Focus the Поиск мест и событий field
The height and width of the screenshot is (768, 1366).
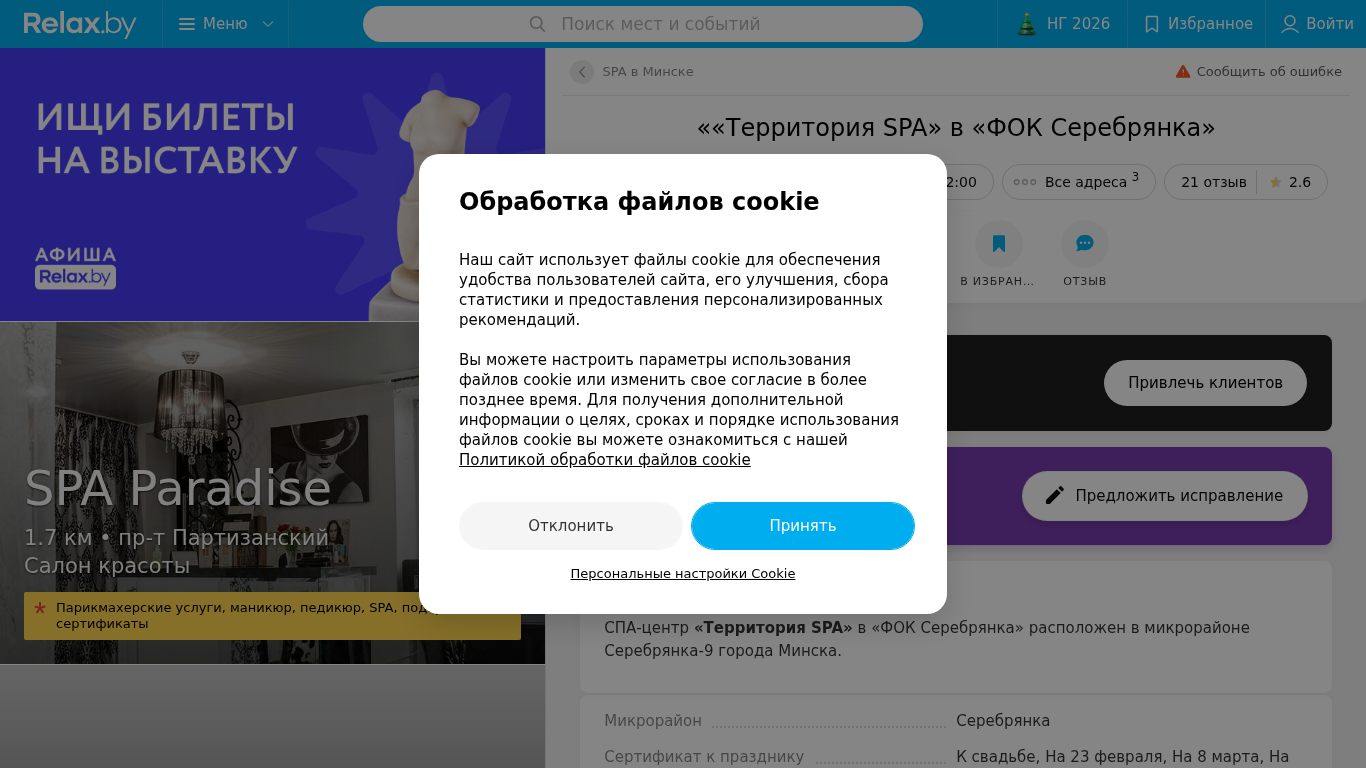coord(643,24)
